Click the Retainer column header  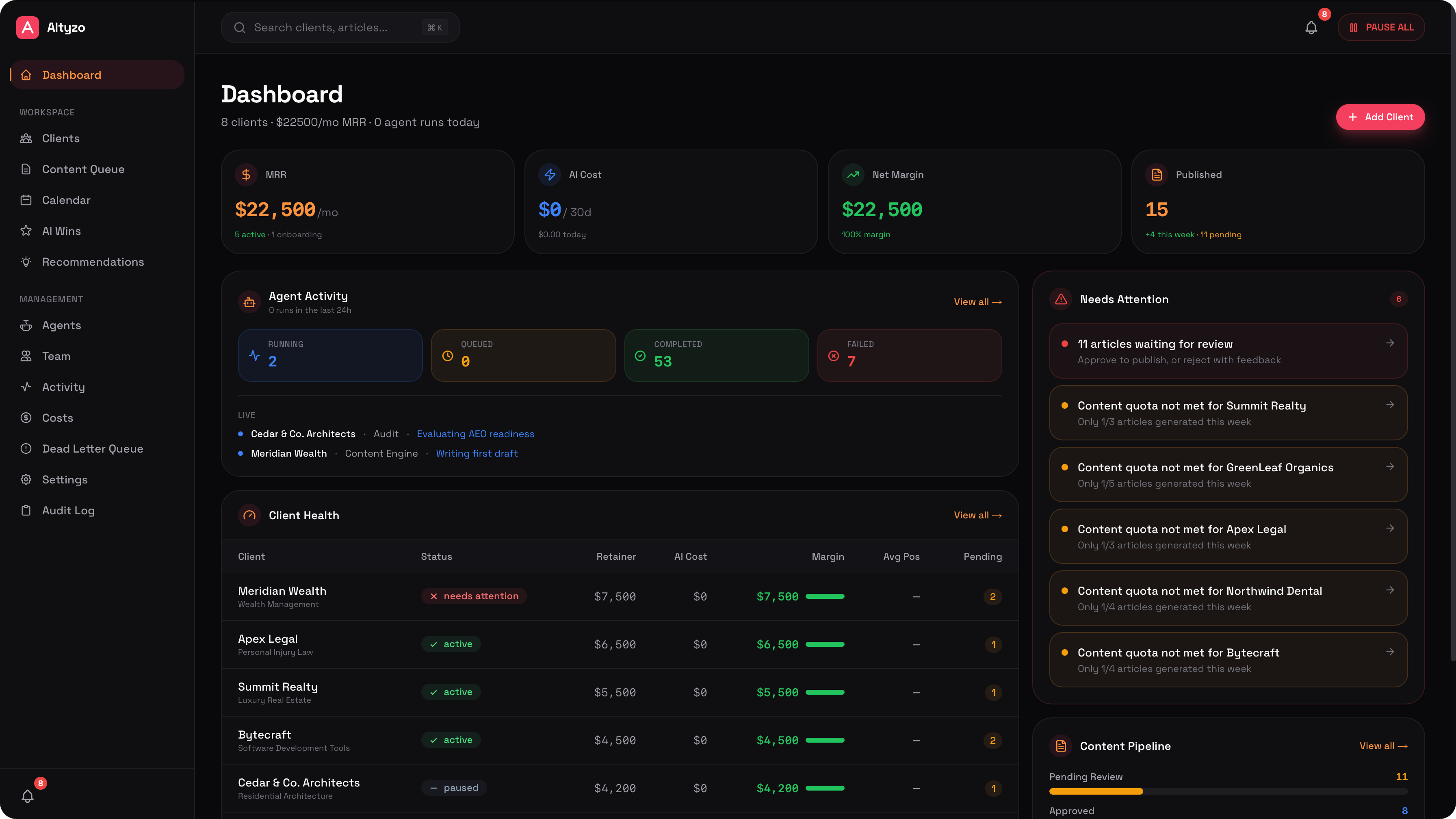[x=615, y=556]
